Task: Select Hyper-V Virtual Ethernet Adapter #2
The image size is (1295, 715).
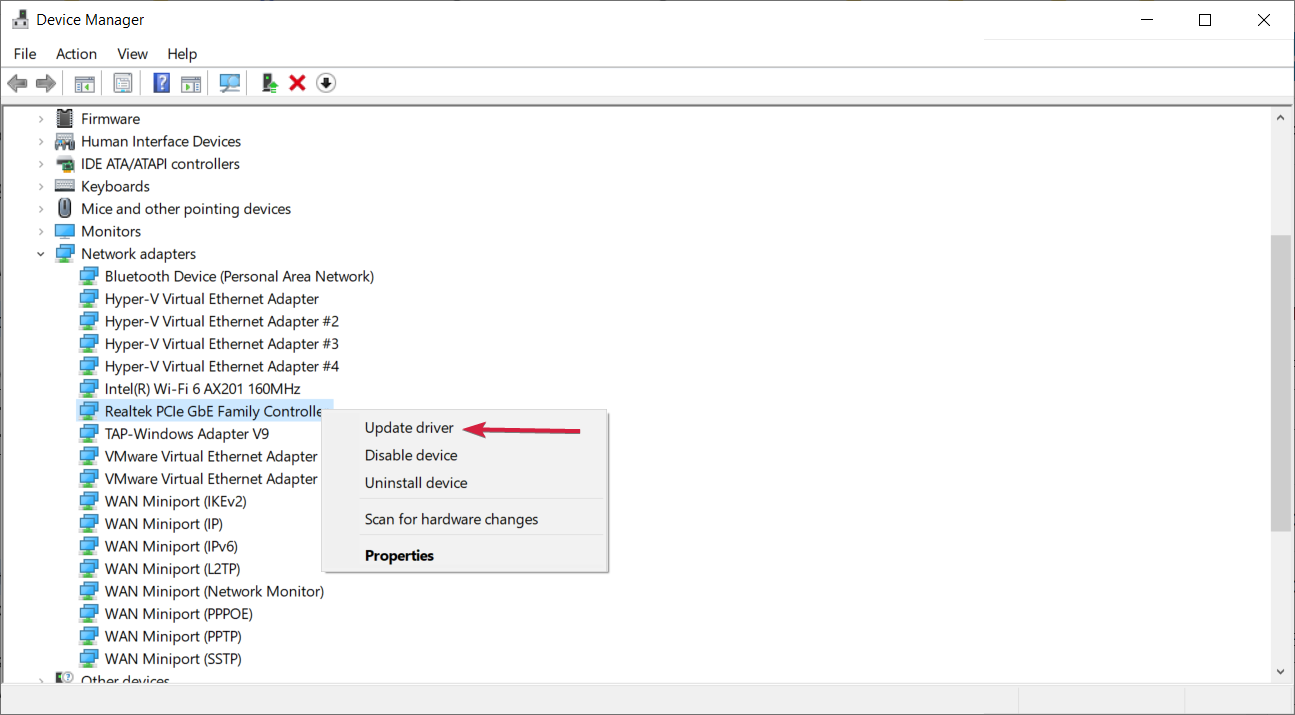Action: click(222, 321)
